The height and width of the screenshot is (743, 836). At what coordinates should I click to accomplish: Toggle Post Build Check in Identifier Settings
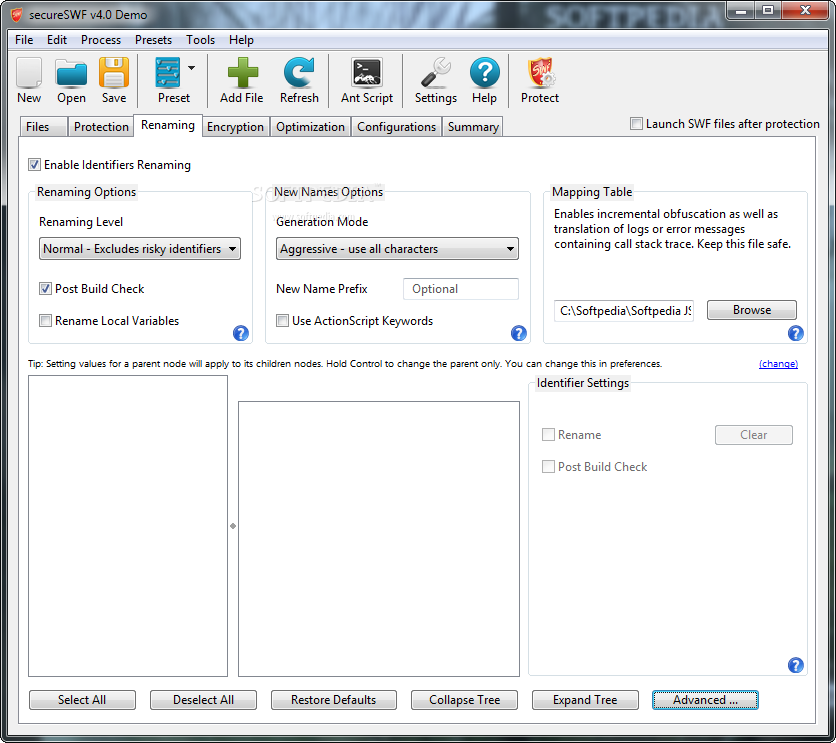point(548,467)
